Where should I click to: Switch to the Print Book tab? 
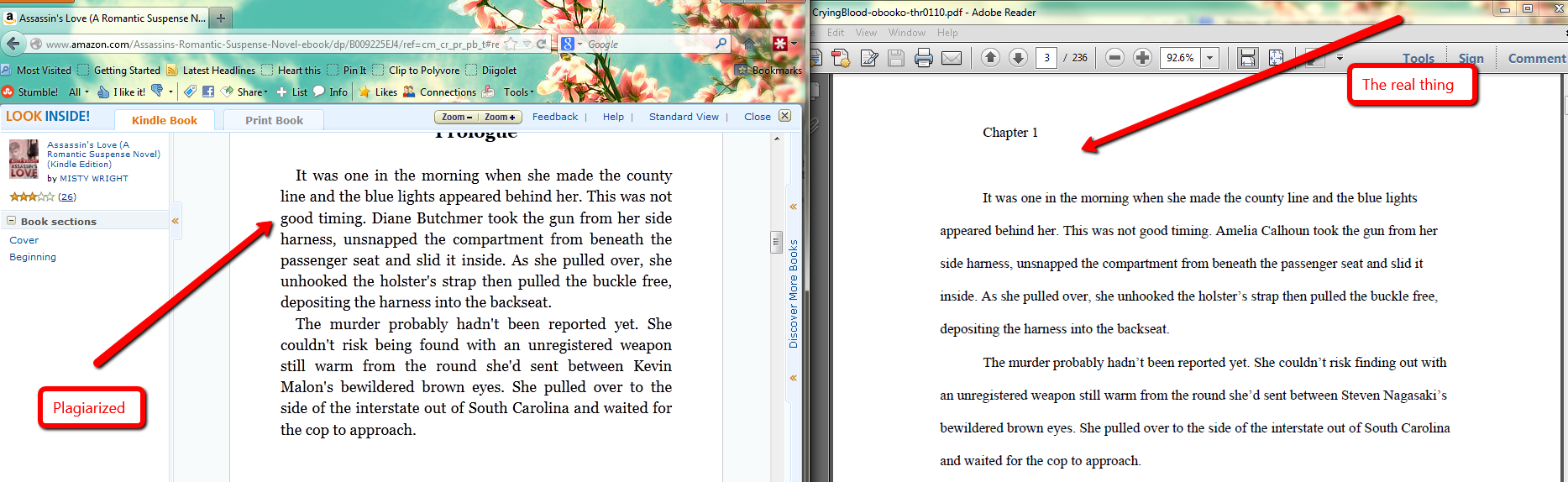click(x=274, y=120)
